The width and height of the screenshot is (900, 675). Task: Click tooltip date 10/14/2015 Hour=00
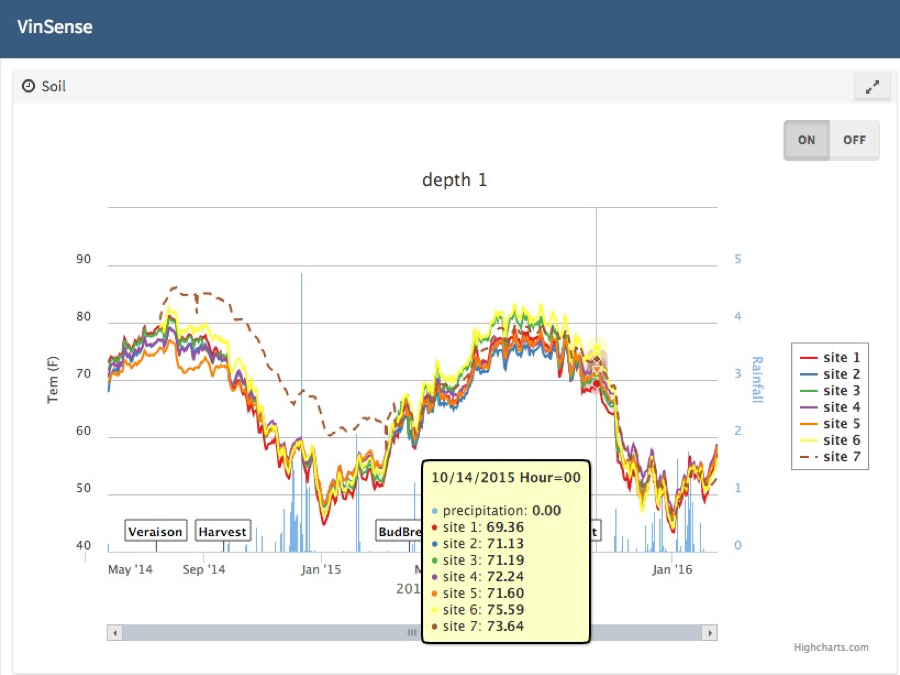click(x=506, y=478)
